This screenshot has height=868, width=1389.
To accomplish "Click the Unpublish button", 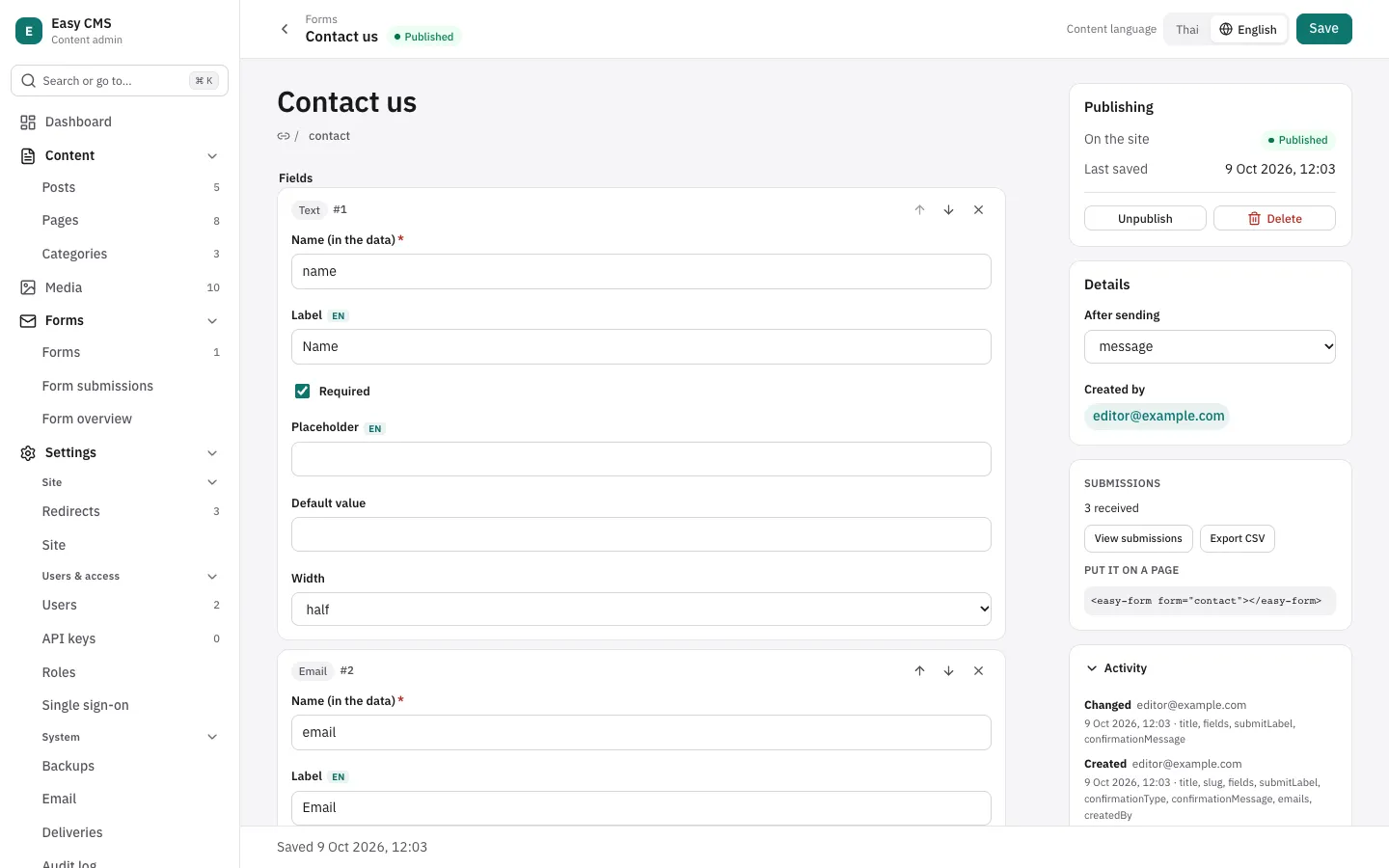I will click(x=1145, y=219).
